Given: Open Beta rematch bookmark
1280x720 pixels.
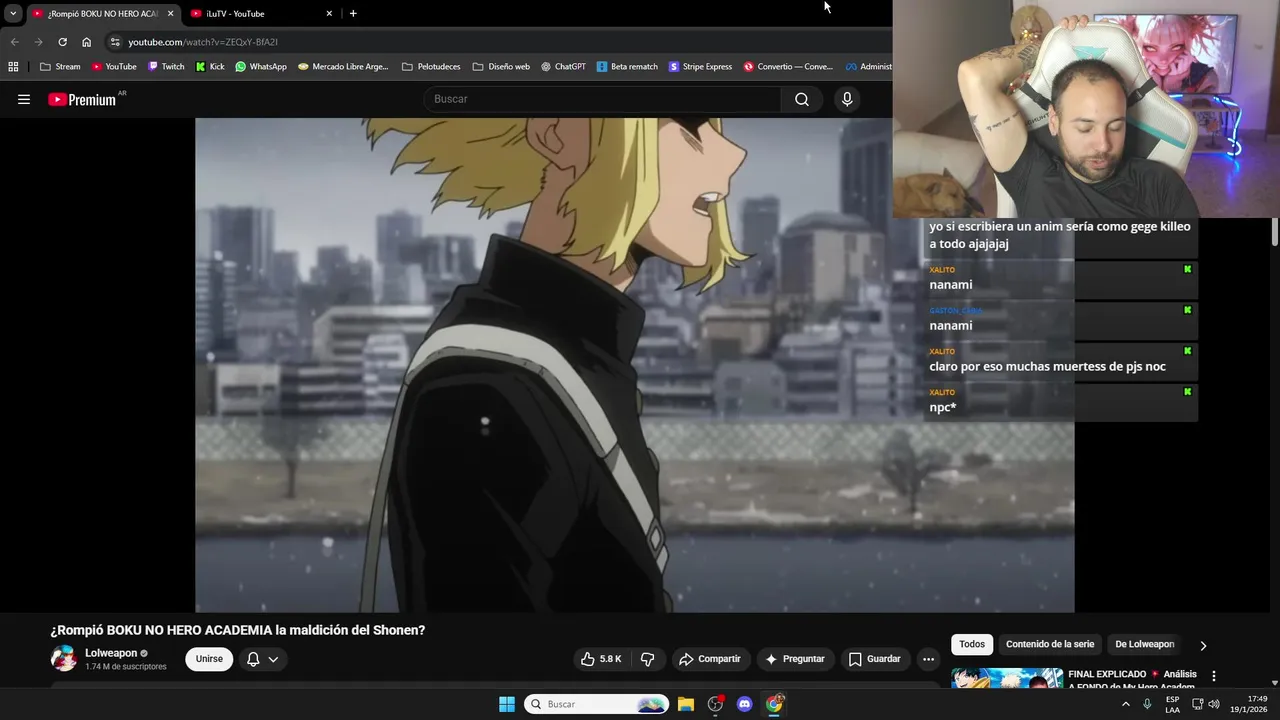Looking at the screenshot, I should click(x=627, y=67).
